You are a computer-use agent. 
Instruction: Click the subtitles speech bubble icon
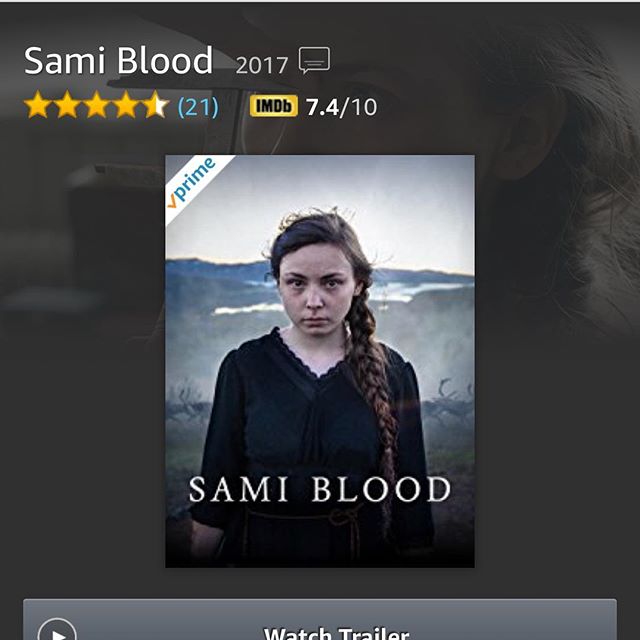click(x=314, y=60)
